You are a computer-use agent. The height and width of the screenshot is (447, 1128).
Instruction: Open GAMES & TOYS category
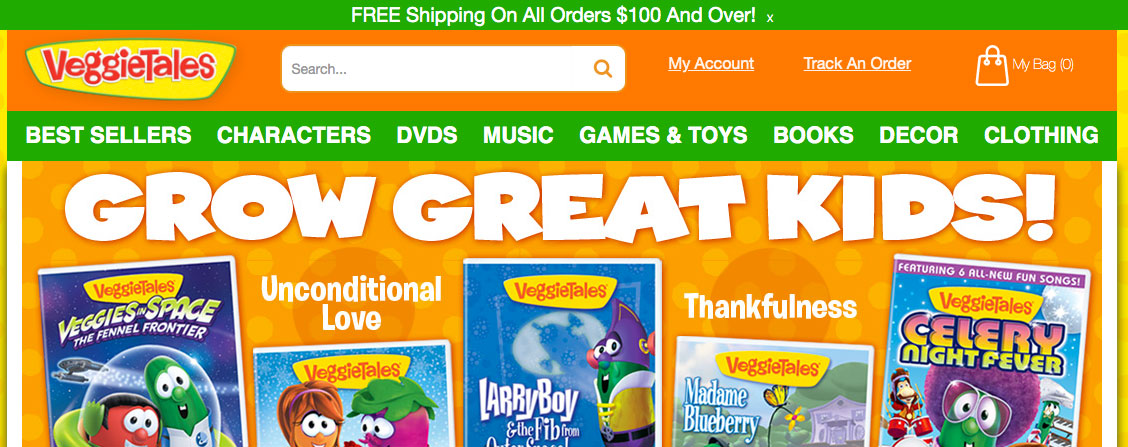tap(663, 135)
